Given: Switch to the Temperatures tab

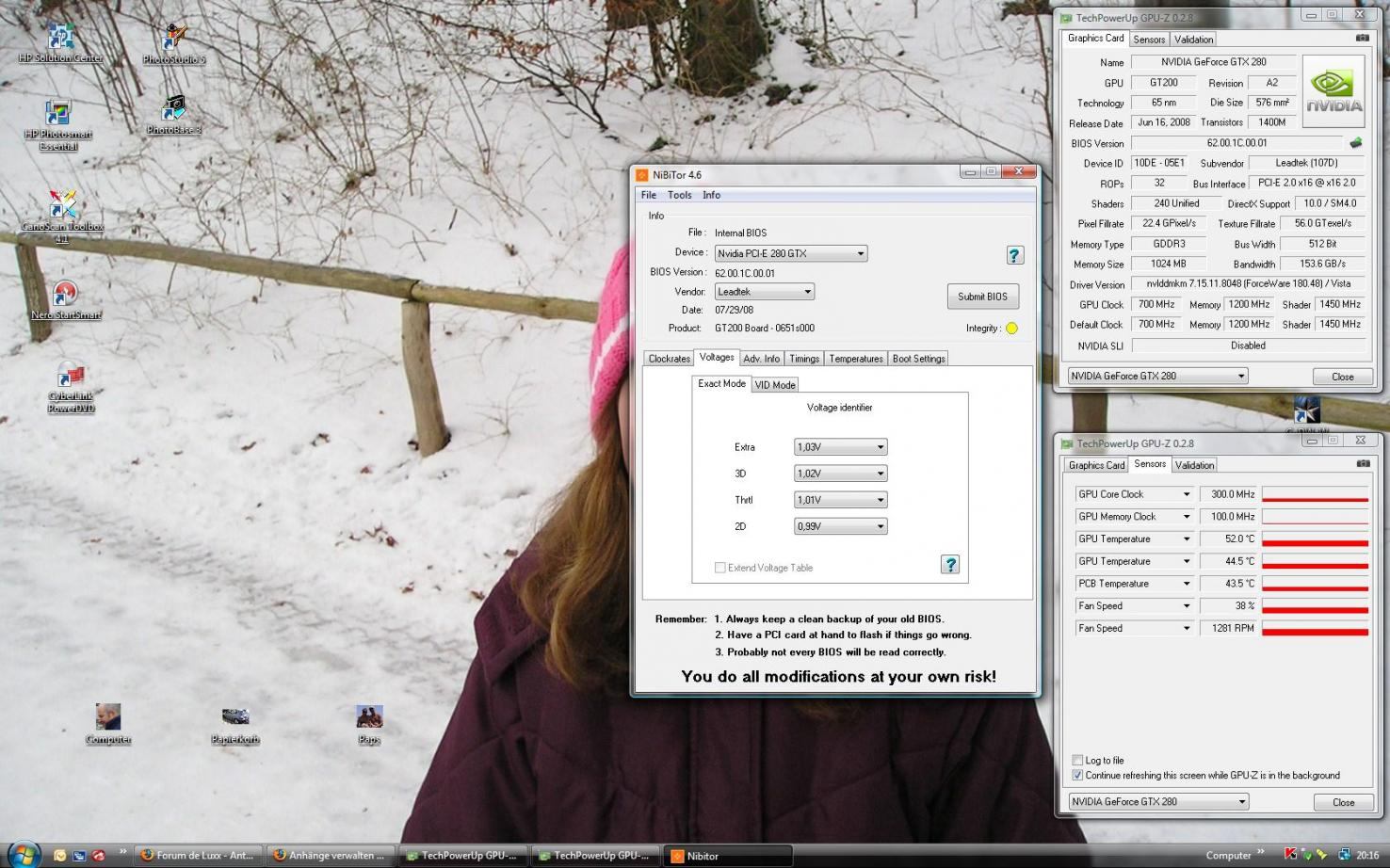Looking at the screenshot, I should (x=856, y=359).
